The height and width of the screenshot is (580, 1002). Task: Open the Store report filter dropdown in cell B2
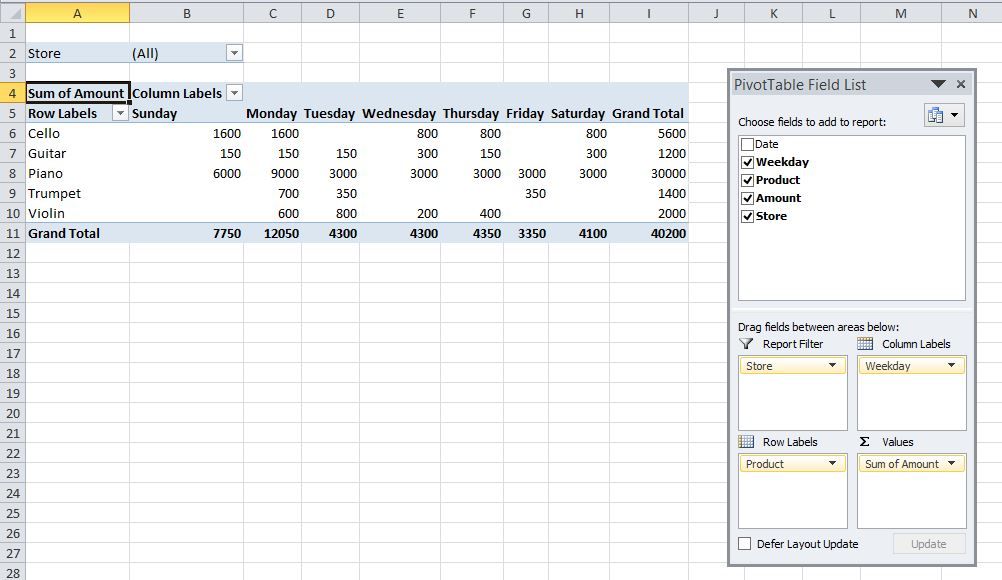234,53
